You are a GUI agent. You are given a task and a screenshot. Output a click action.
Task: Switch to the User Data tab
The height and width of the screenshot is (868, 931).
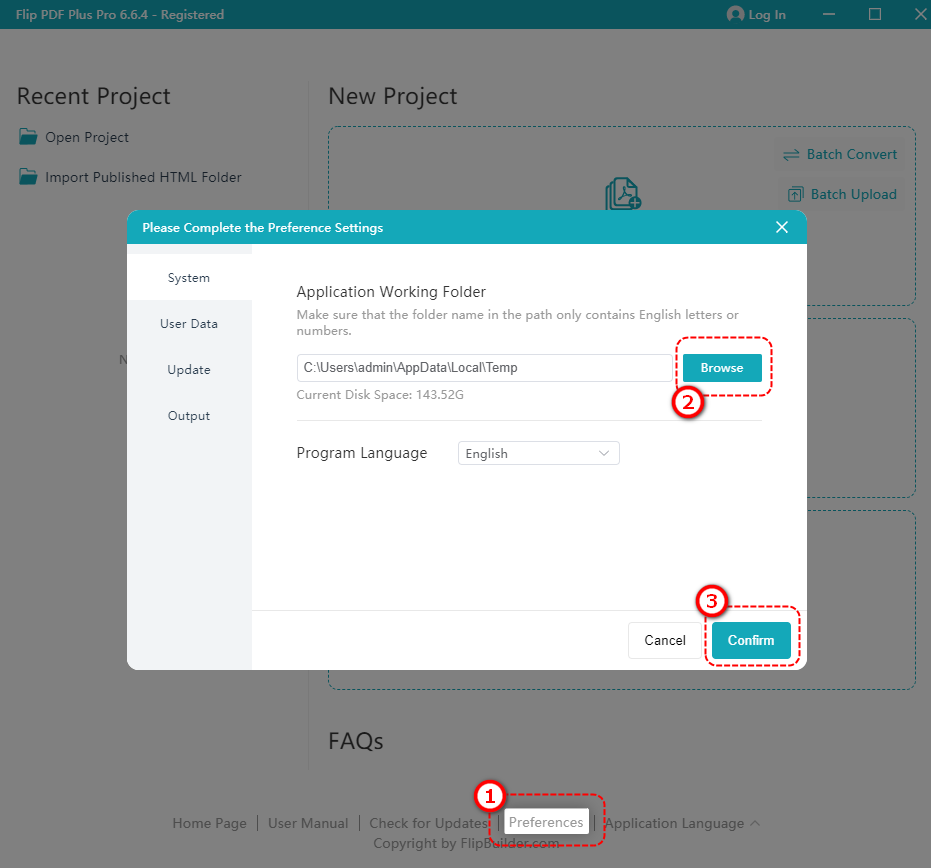189,324
